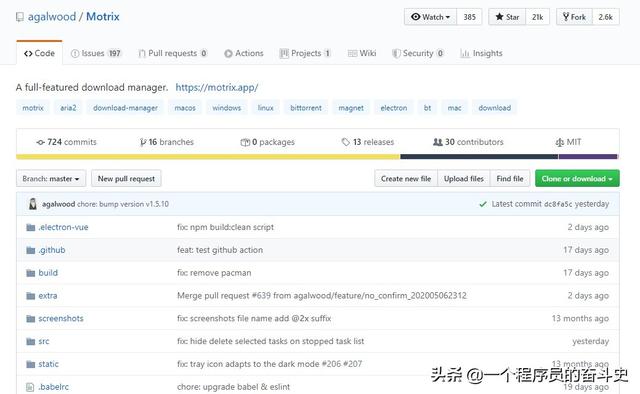Image resolution: width=640 pixels, height=394 pixels.
Task: Click the repository book icon
Action: (20, 17)
